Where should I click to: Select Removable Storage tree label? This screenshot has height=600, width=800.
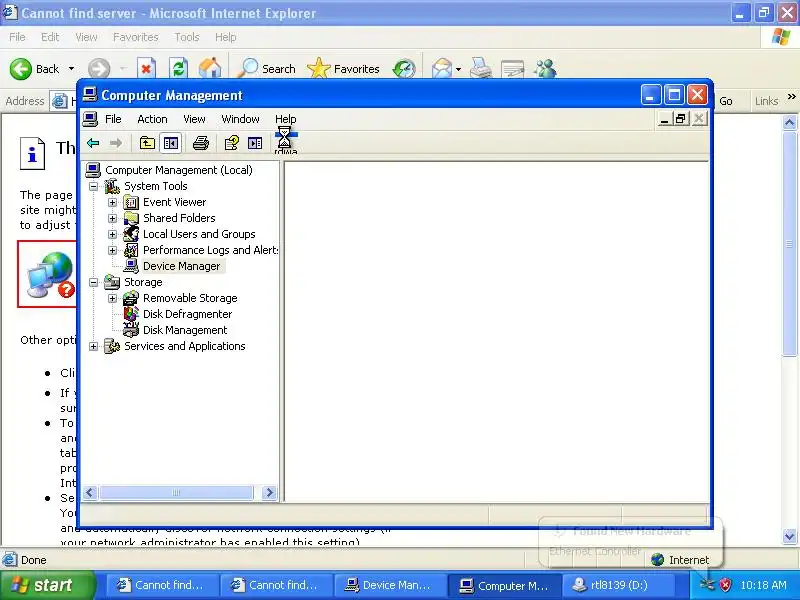[190, 298]
